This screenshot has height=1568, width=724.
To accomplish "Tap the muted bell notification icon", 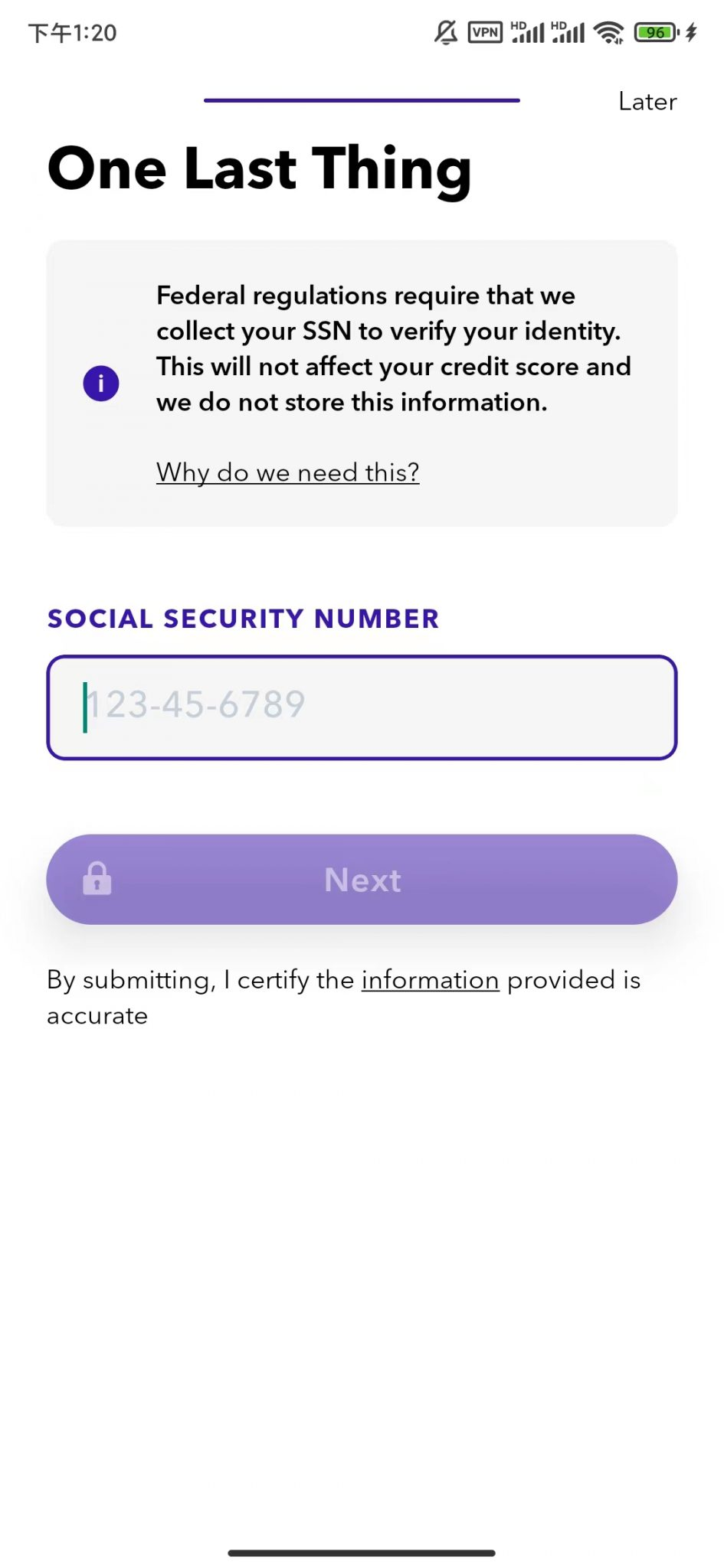I will [x=446, y=32].
